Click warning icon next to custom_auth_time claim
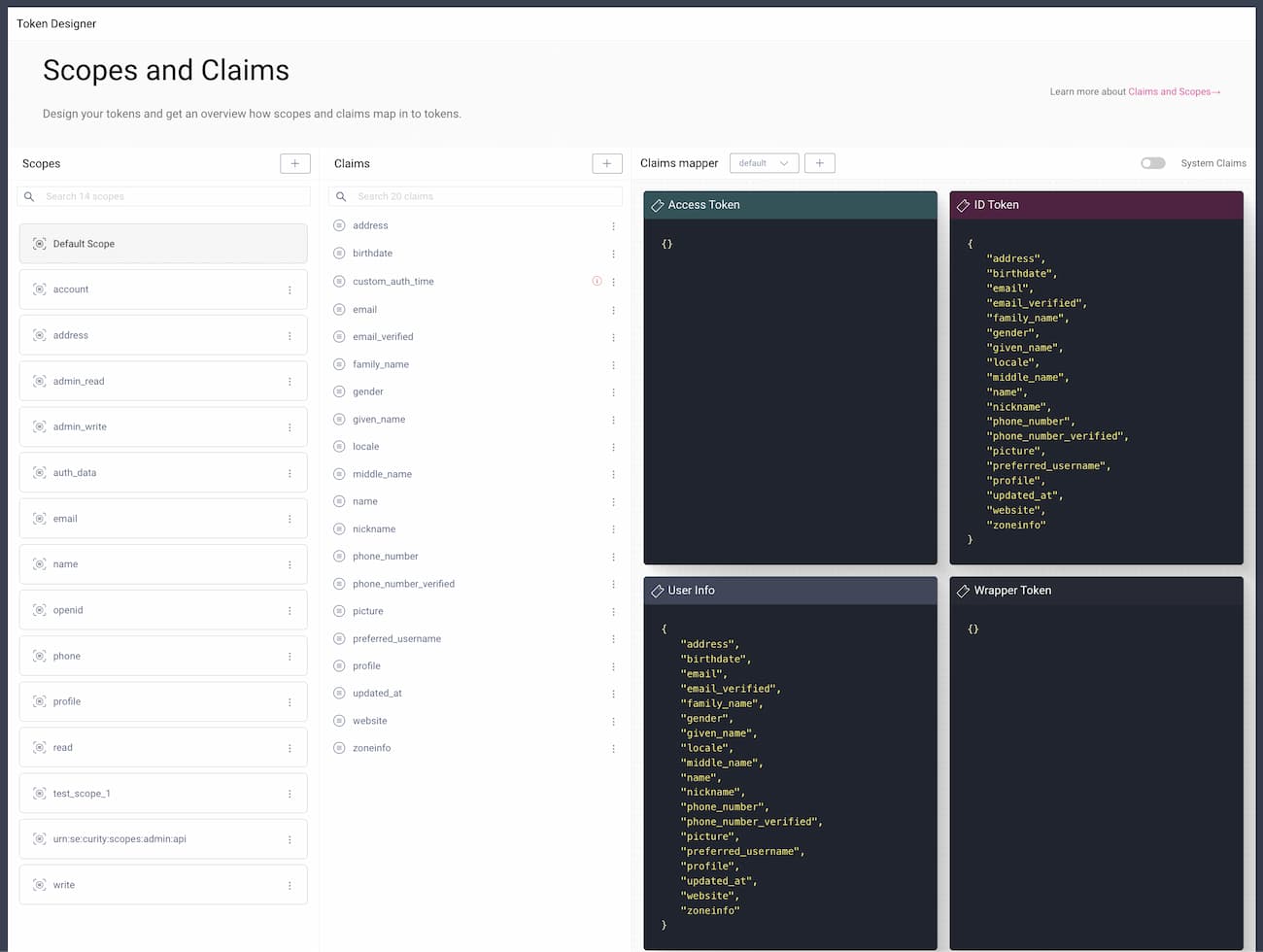Image resolution: width=1263 pixels, height=952 pixels. pyautogui.click(x=597, y=281)
